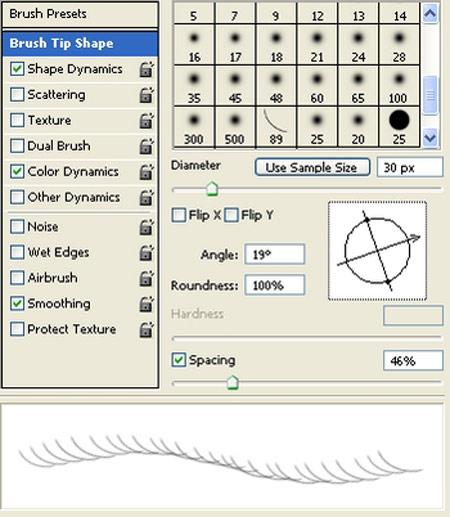Uncheck the Smoothing checkbox

click(17, 303)
